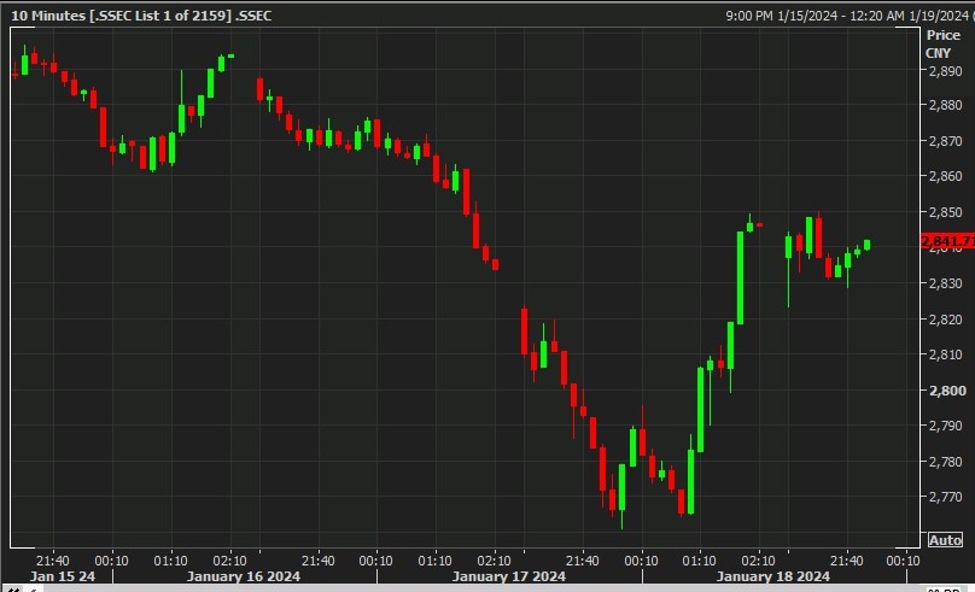Click the 2,880 price axis label
Screen dimensions: 975x592
tap(946, 105)
